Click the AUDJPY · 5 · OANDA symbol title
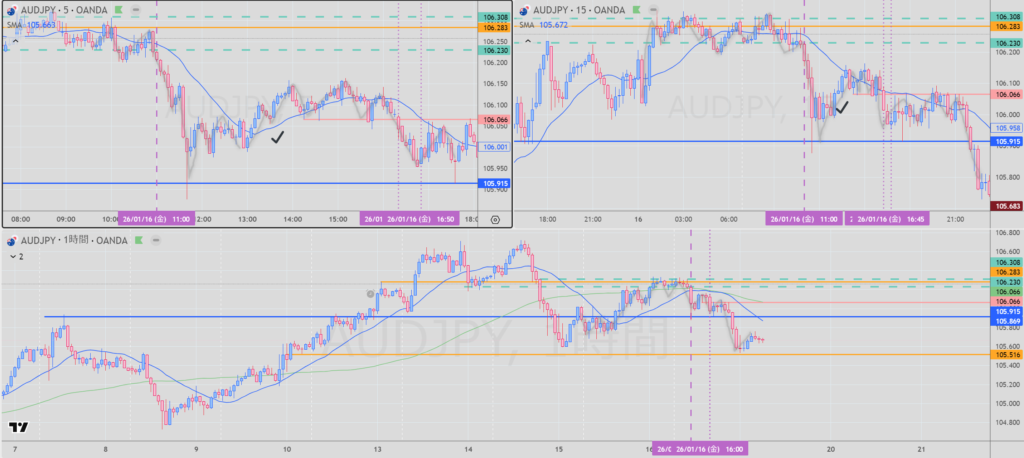The height and width of the screenshot is (458, 1024). pyautogui.click(x=65, y=9)
